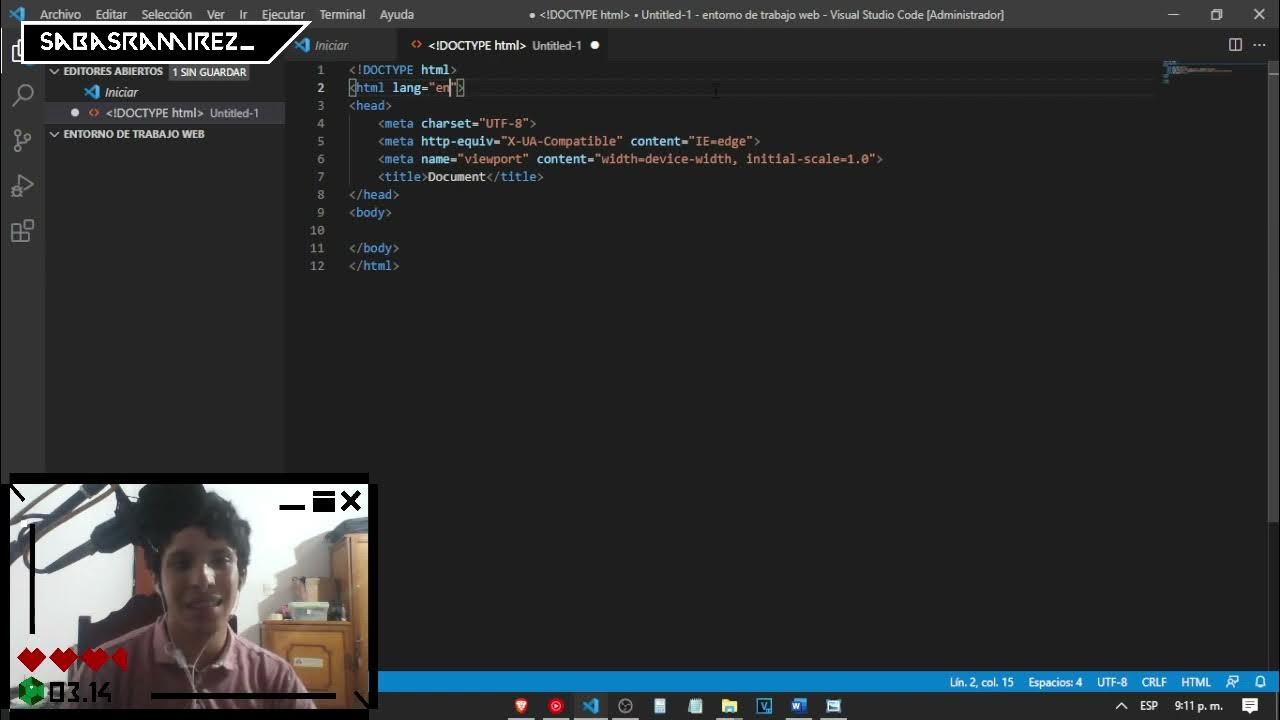Click the unsaved dot on Untitled-1 tab
Viewport: 1280px width, 720px height.
pos(595,45)
